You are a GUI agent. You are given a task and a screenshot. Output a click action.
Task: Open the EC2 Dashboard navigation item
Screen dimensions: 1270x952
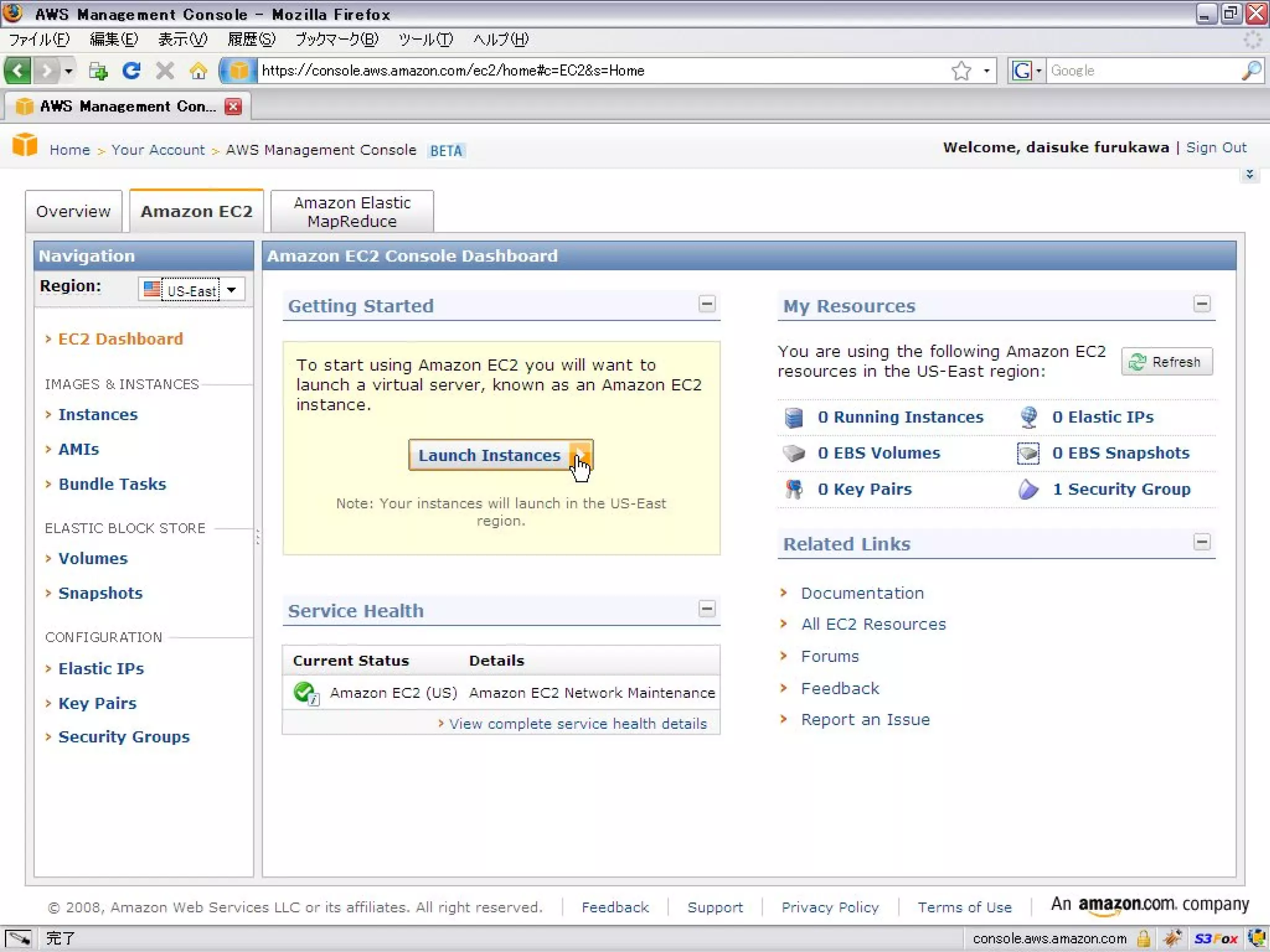(x=120, y=338)
